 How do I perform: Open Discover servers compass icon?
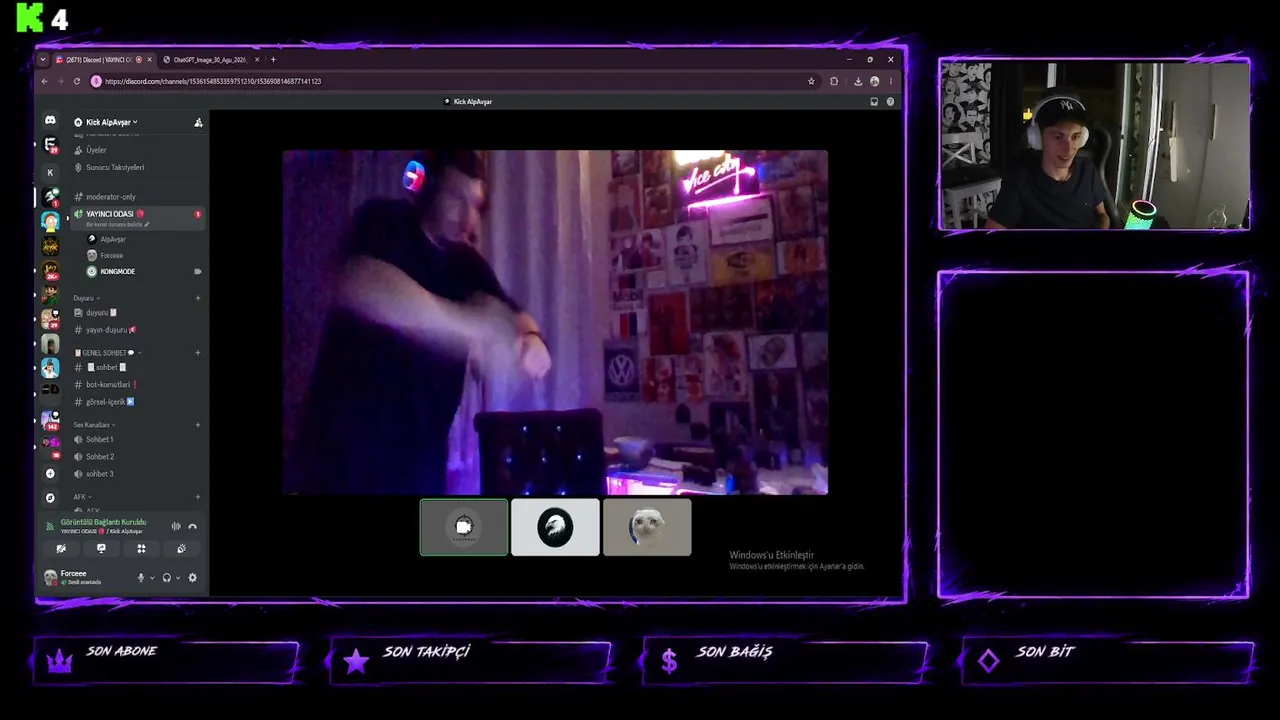(x=50, y=497)
